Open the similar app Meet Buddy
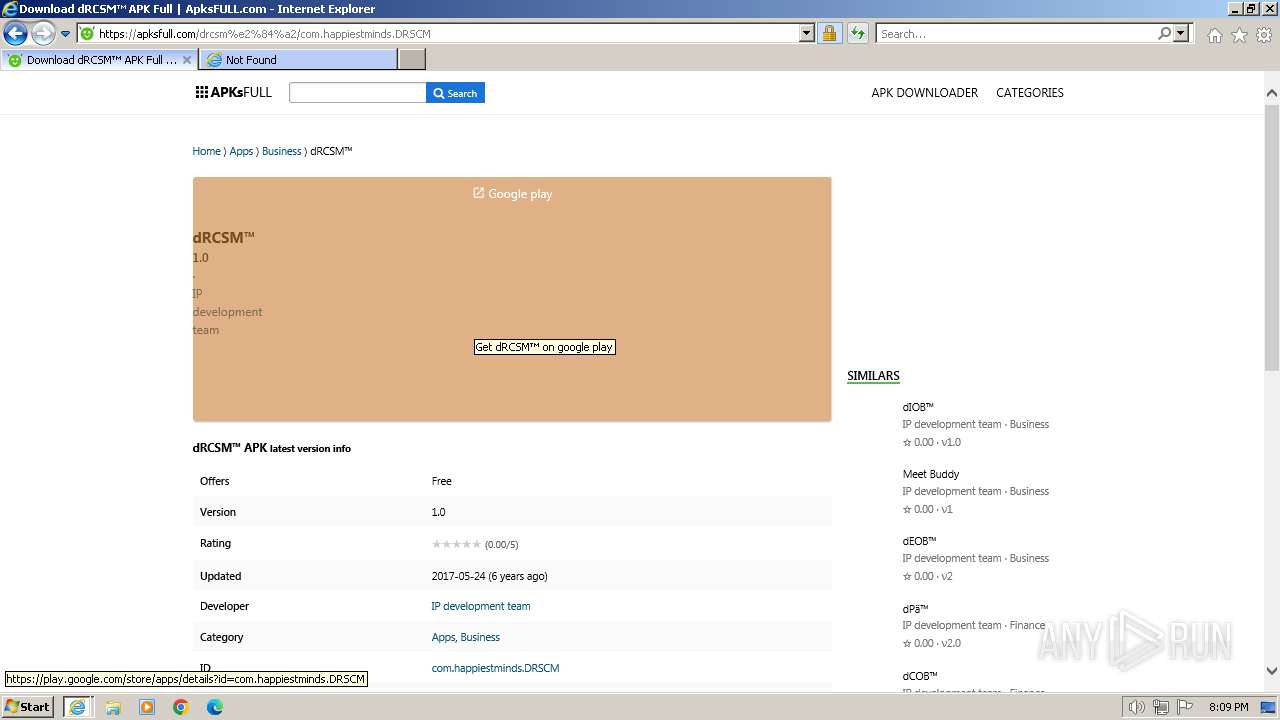This screenshot has height=720, width=1280. [931, 474]
